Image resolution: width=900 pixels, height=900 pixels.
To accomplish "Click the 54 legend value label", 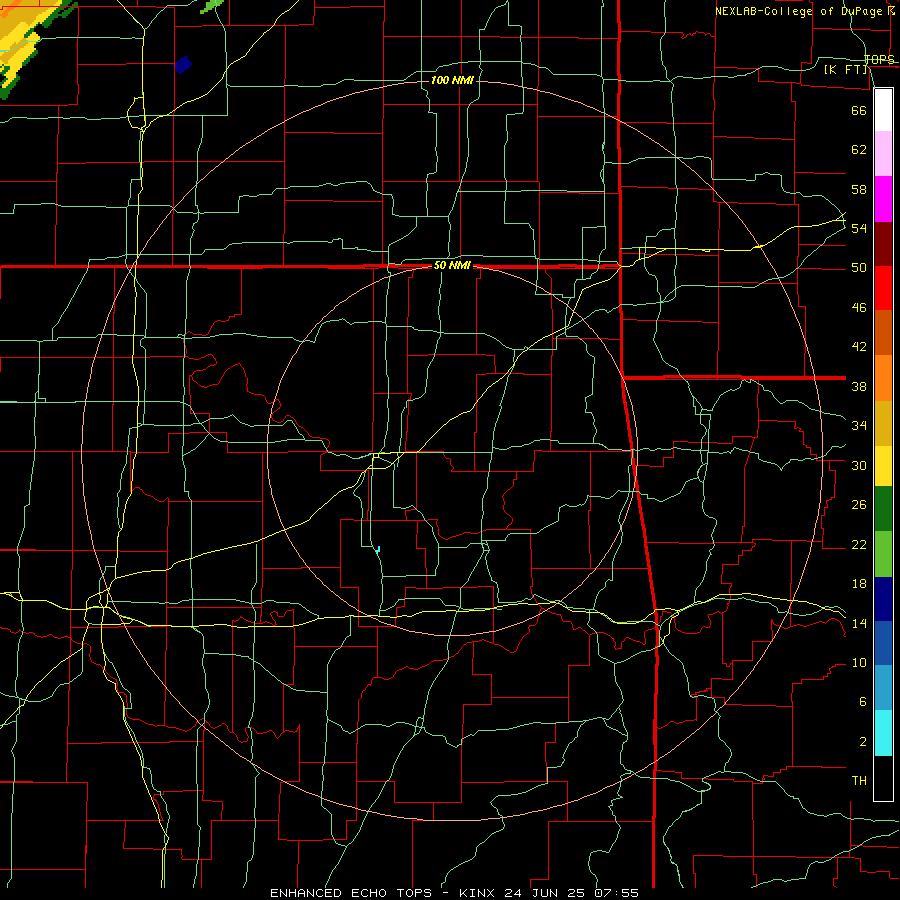I will [859, 228].
